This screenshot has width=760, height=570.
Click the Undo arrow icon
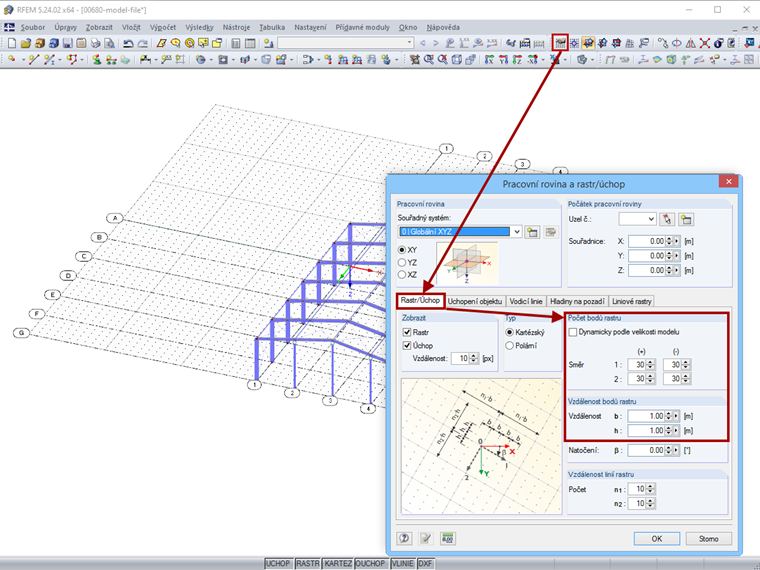(128, 43)
